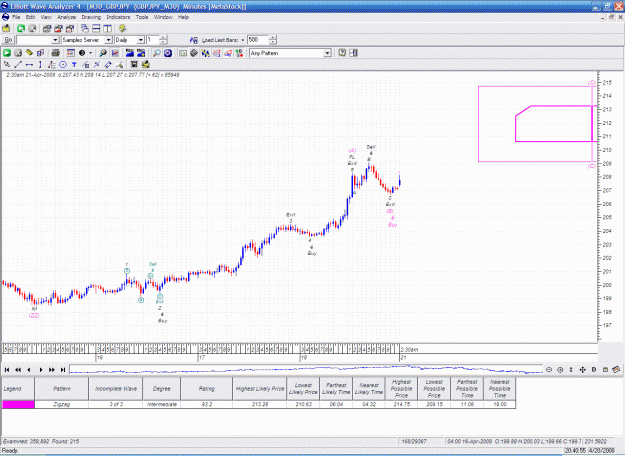625x456 pixels.
Task: Select the circle drawing tool
Action: (63, 65)
